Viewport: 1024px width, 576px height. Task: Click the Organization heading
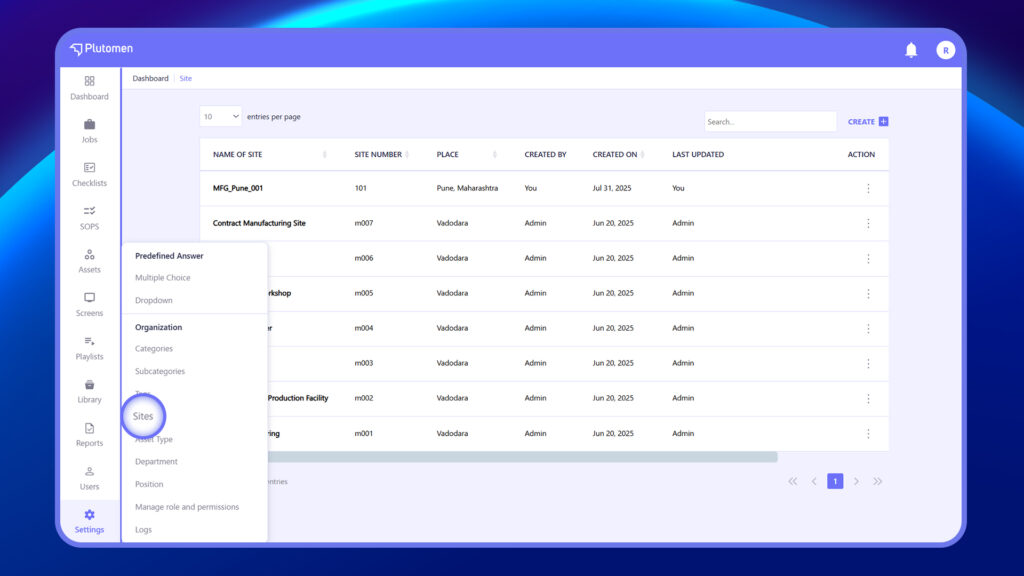[x=158, y=327]
